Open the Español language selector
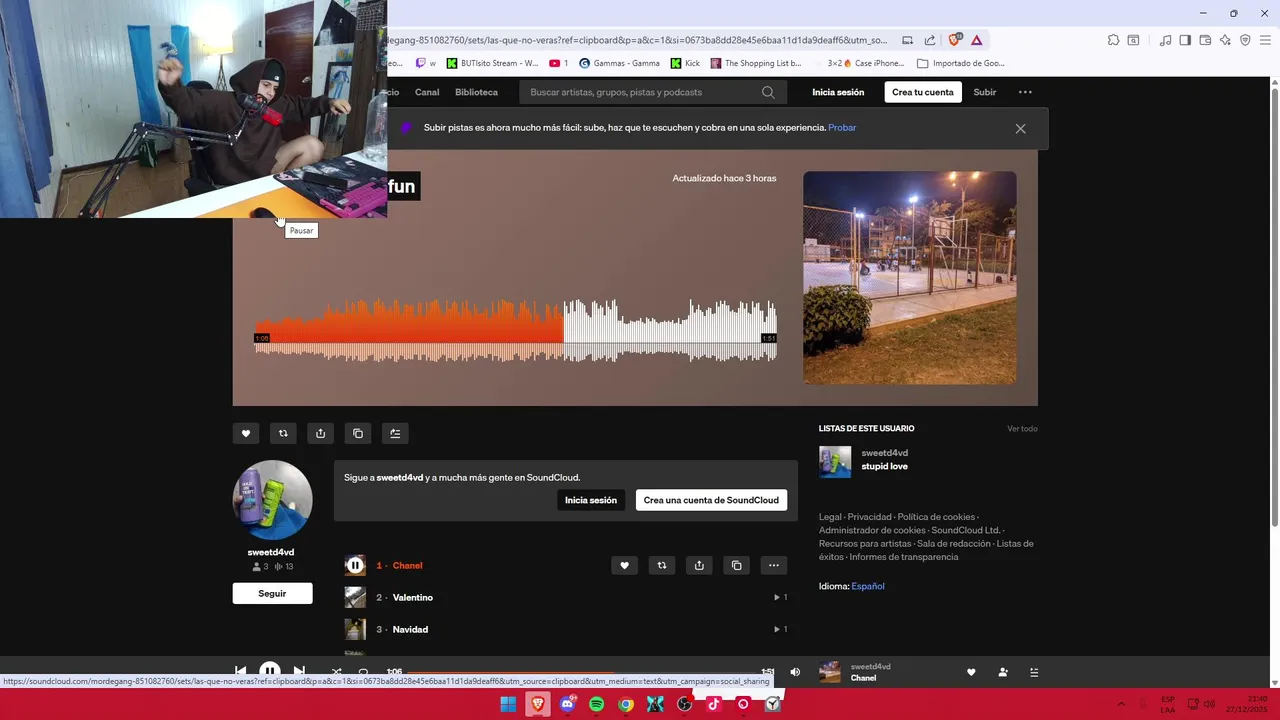This screenshot has width=1280, height=720. point(868,586)
